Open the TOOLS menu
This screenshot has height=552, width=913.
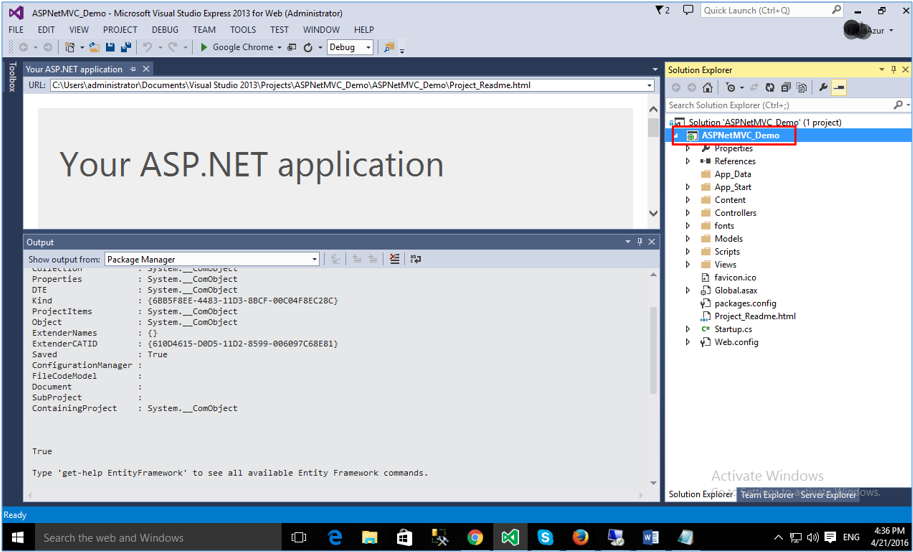[243, 30]
